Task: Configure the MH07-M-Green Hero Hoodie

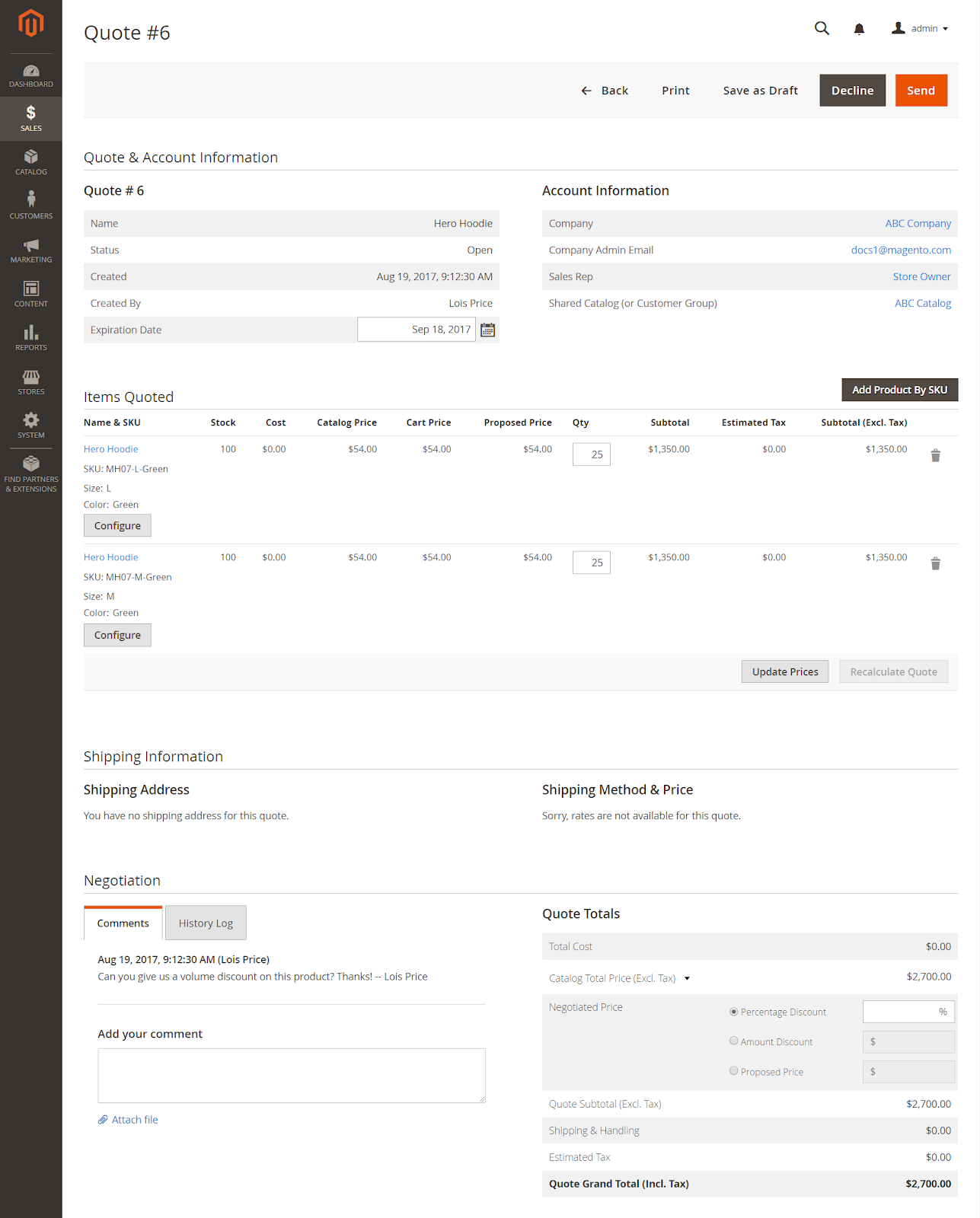Action: tap(117, 635)
